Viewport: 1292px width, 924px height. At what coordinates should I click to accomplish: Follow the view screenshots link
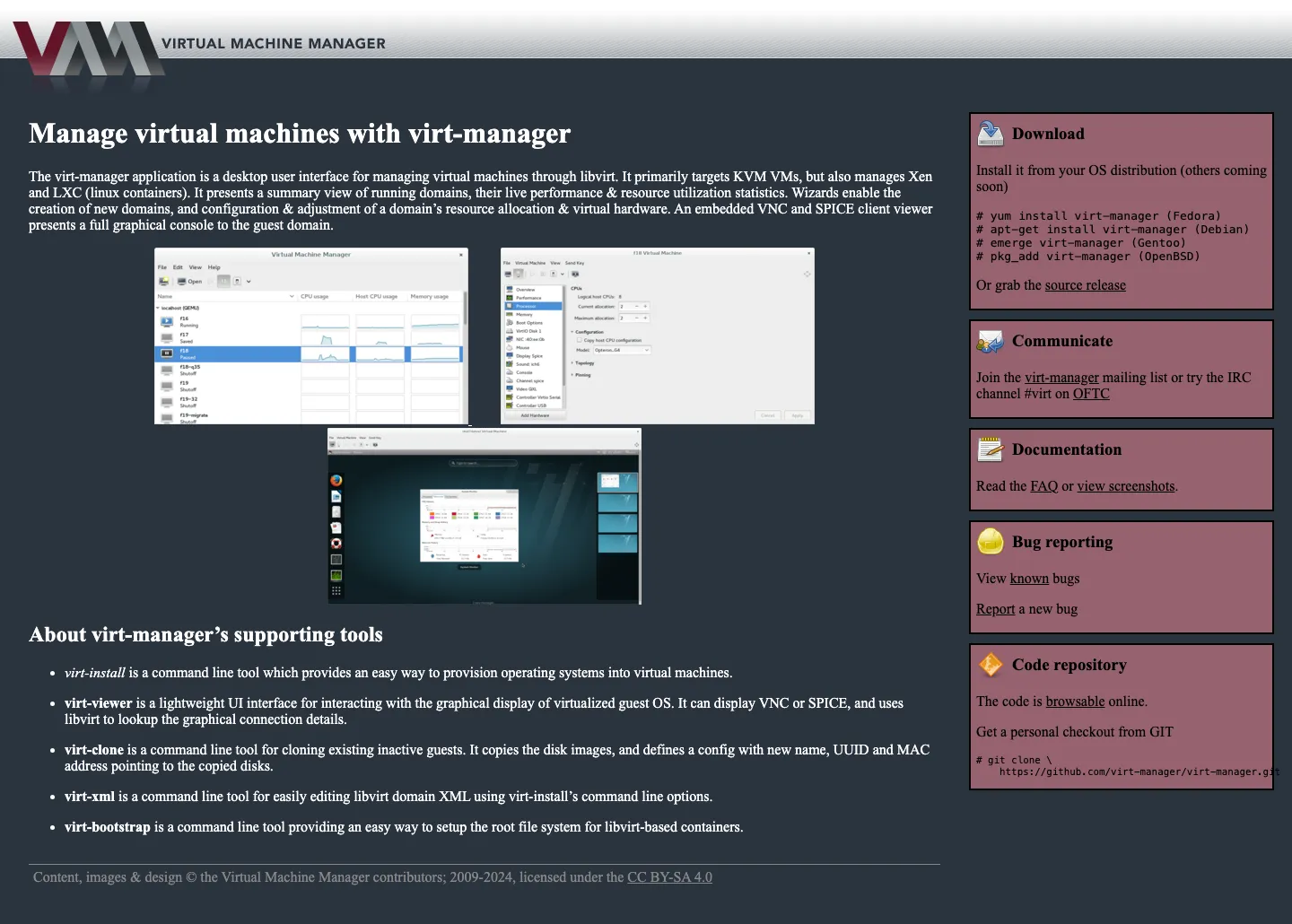point(1126,486)
